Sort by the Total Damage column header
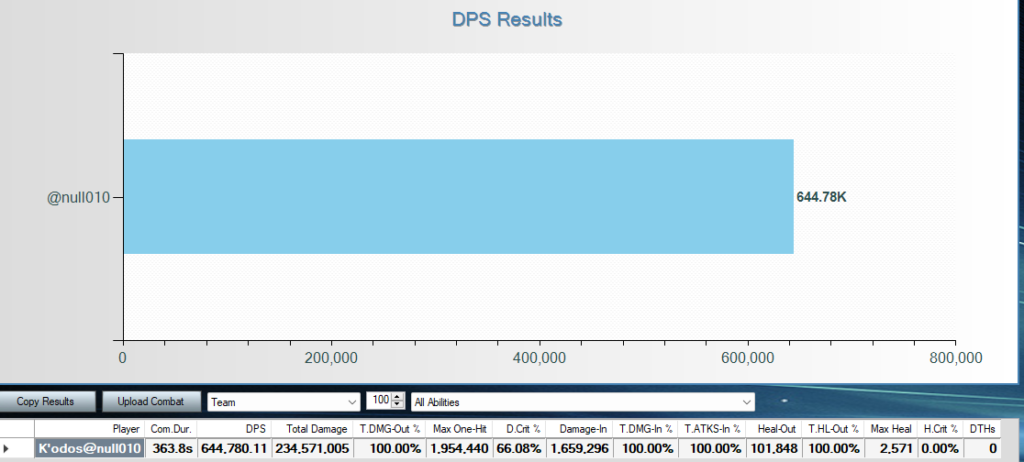1024x462 pixels. click(x=313, y=428)
